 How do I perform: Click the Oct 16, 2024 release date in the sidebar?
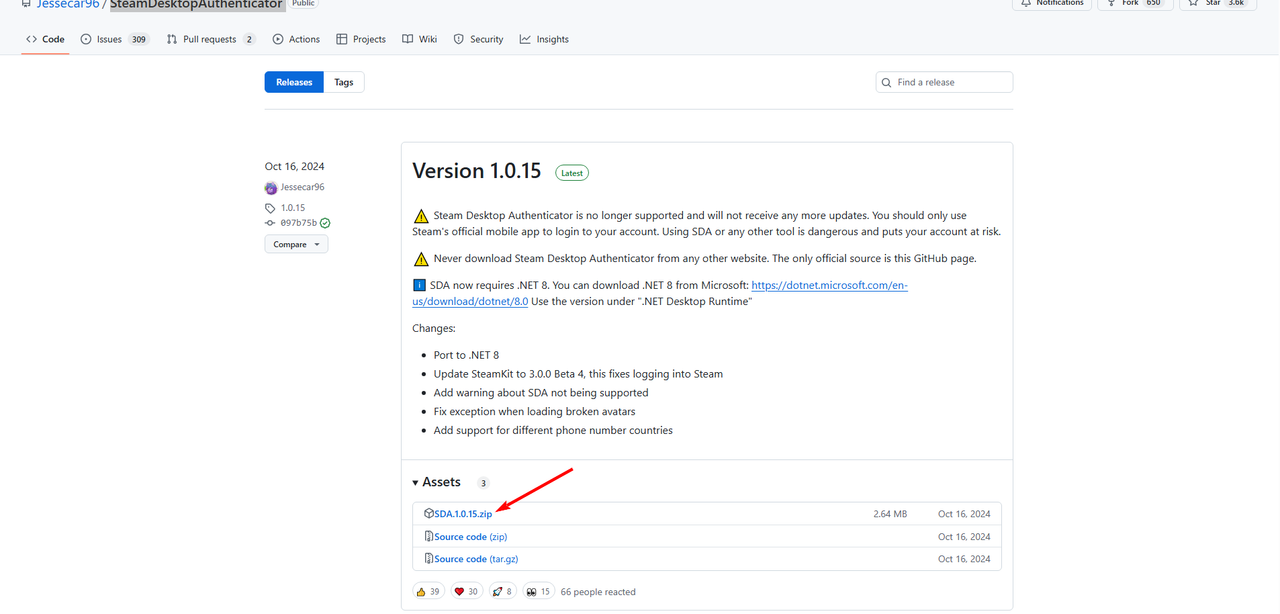click(294, 166)
